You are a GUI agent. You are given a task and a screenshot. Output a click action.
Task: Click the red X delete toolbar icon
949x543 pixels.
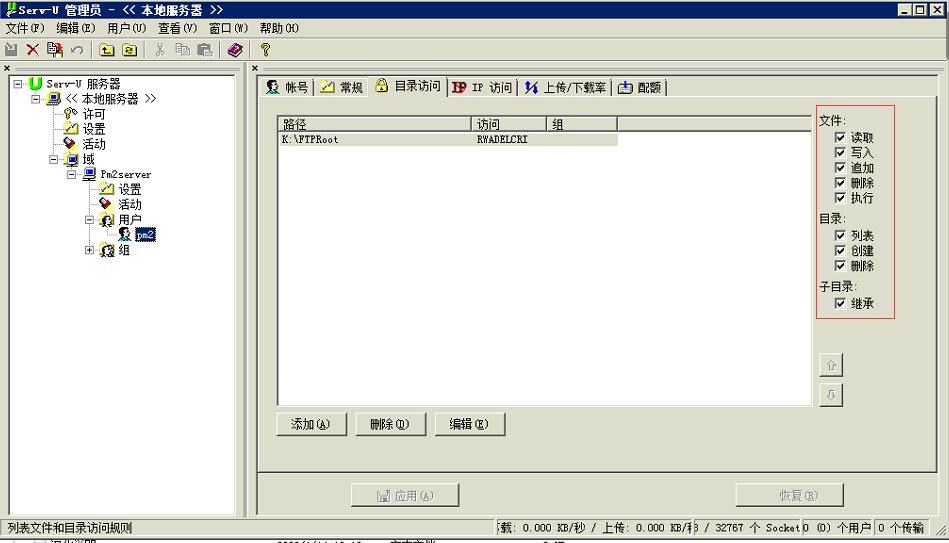point(32,49)
